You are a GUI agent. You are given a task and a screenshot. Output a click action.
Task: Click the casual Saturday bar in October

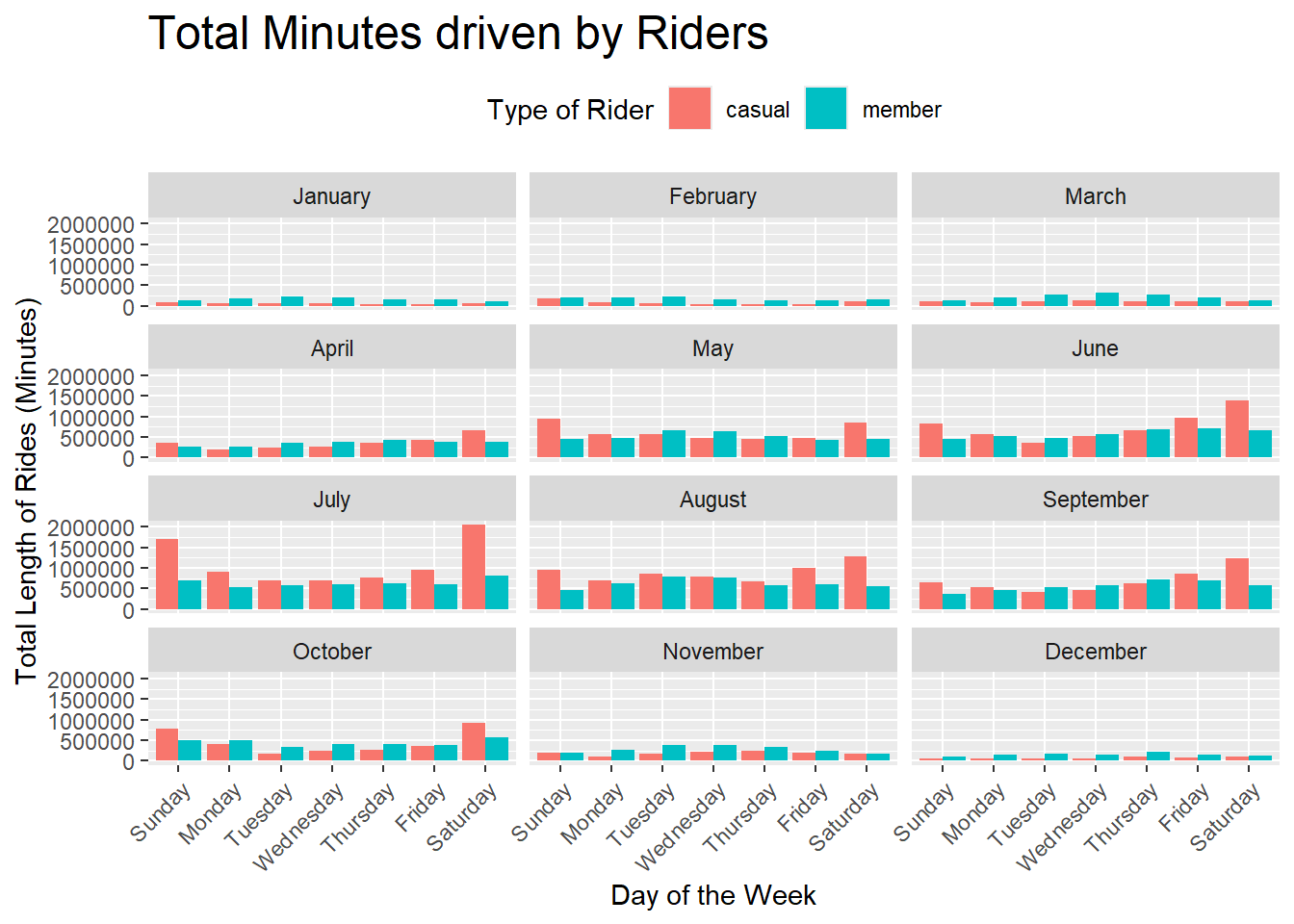[x=474, y=741]
